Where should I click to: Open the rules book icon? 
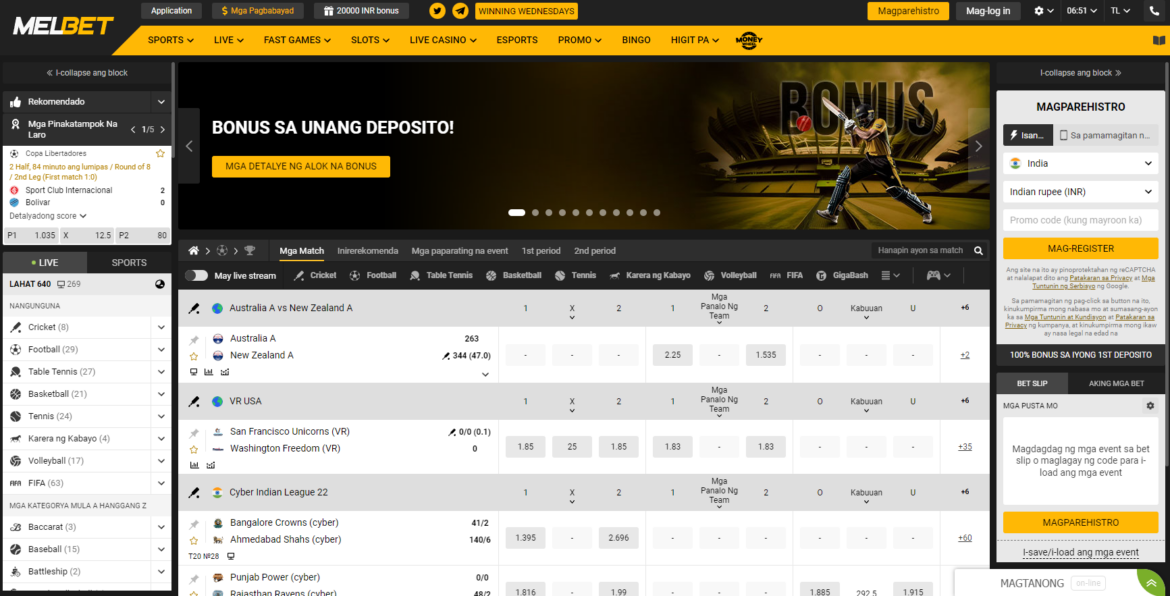pos(1157,40)
